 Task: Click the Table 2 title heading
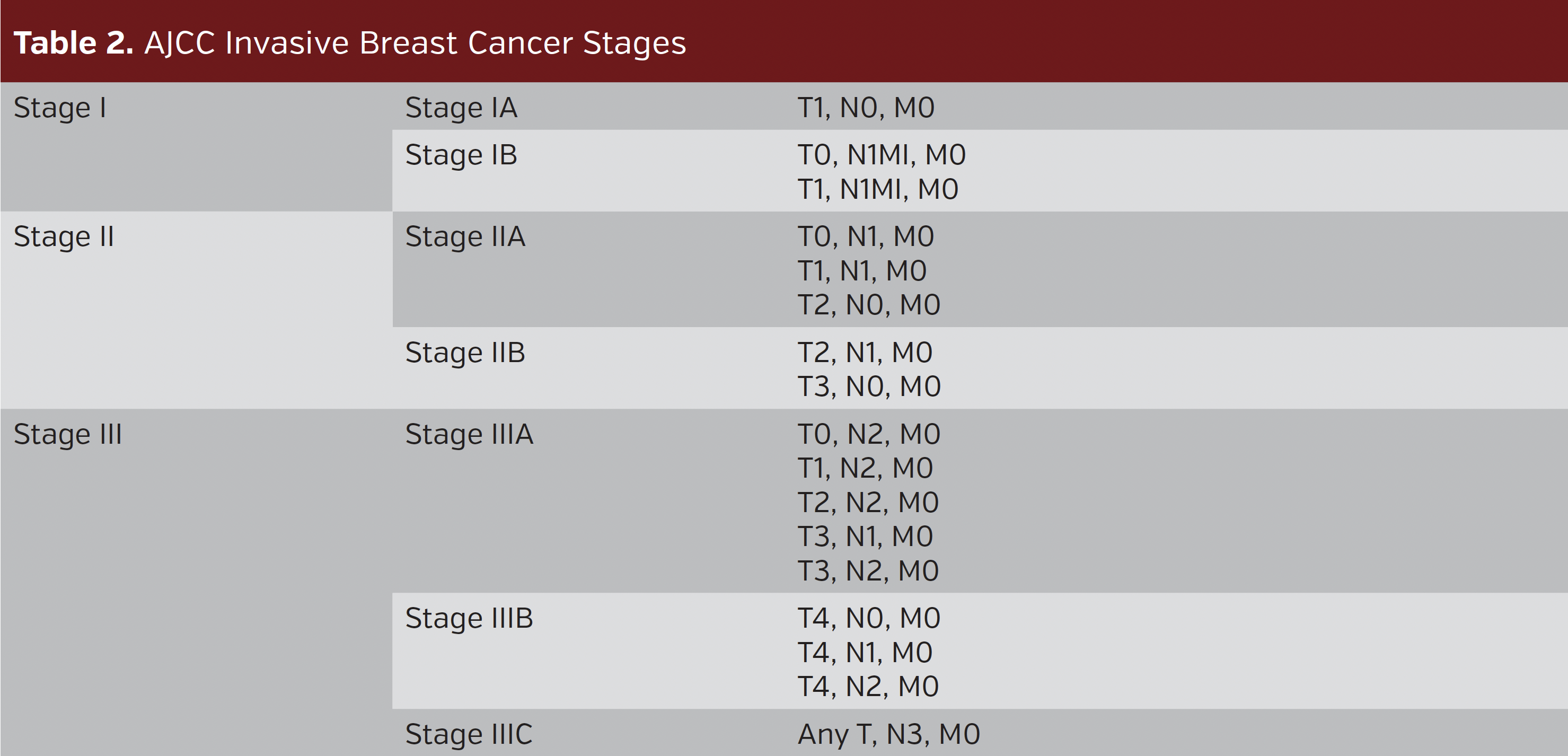click(x=349, y=43)
